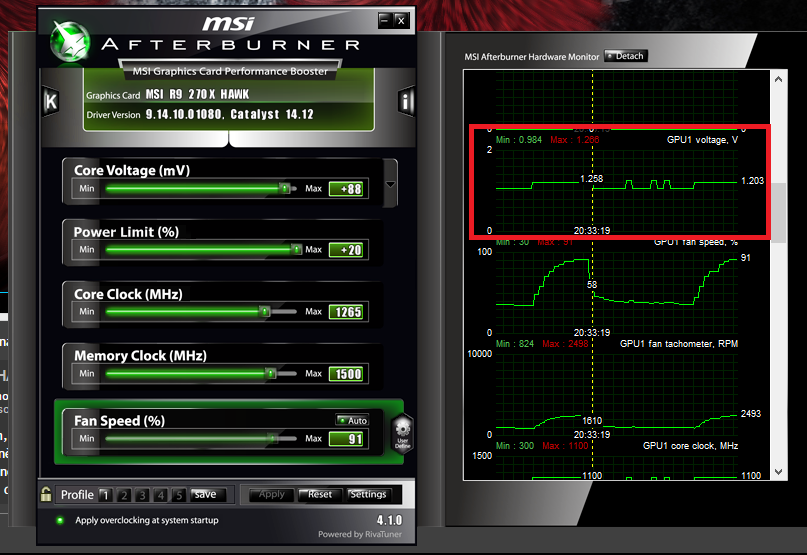Select profile slot 5
Screen dimensions: 807x555
pyautogui.click(x=179, y=495)
